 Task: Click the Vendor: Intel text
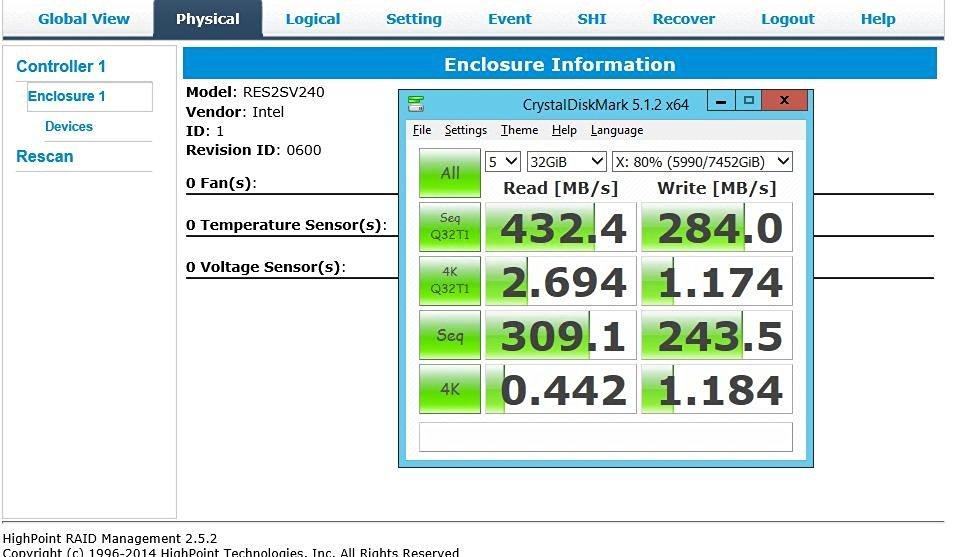tap(235, 112)
